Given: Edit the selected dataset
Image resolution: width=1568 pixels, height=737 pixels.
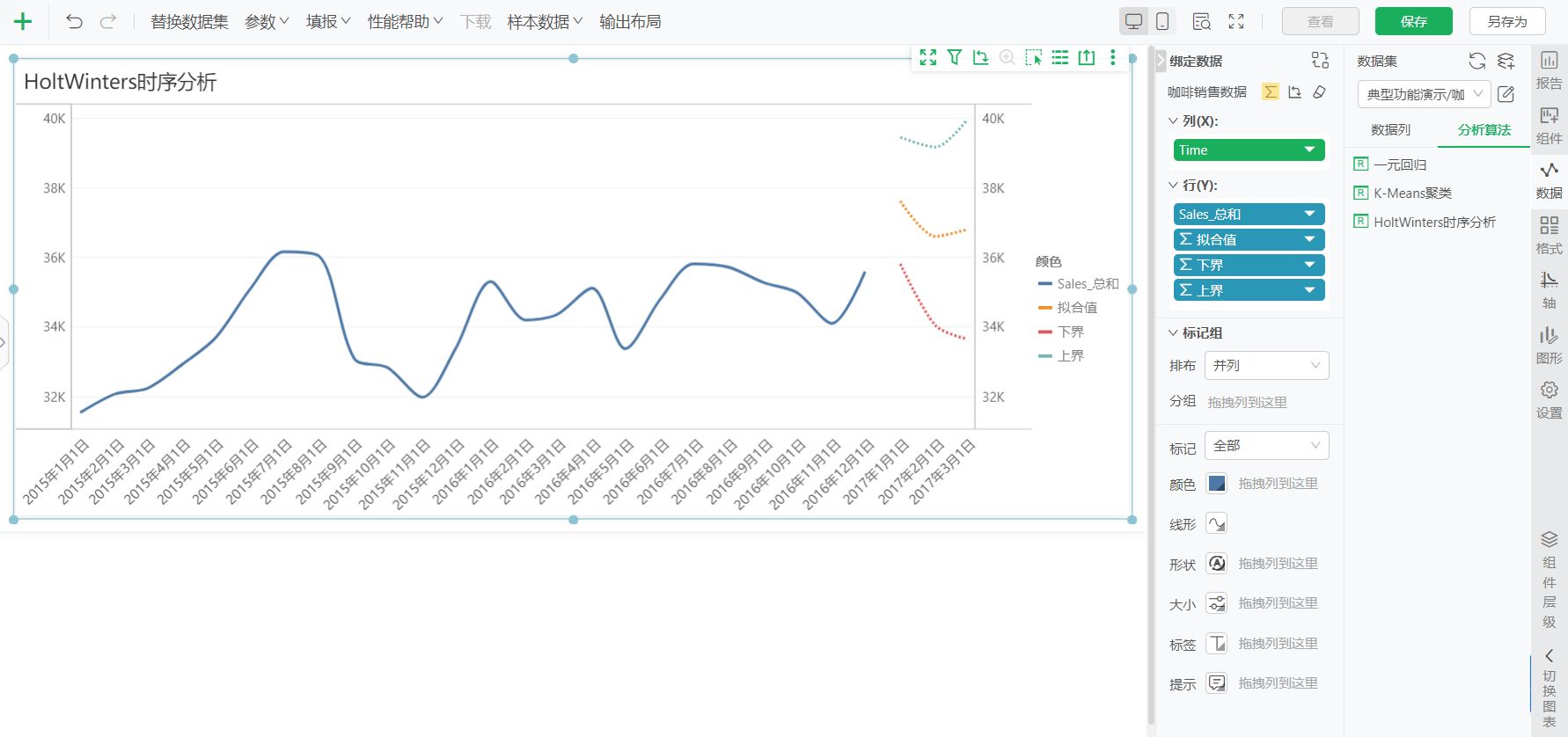Looking at the screenshot, I should (x=1506, y=93).
